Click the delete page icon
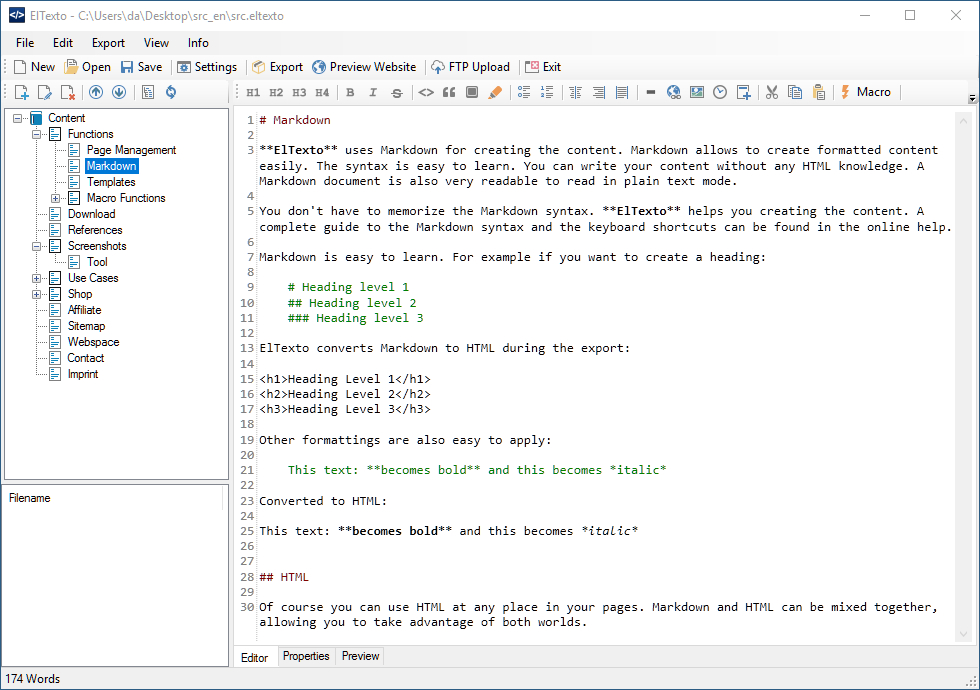Image resolution: width=980 pixels, height=690 pixels. pos(67,93)
